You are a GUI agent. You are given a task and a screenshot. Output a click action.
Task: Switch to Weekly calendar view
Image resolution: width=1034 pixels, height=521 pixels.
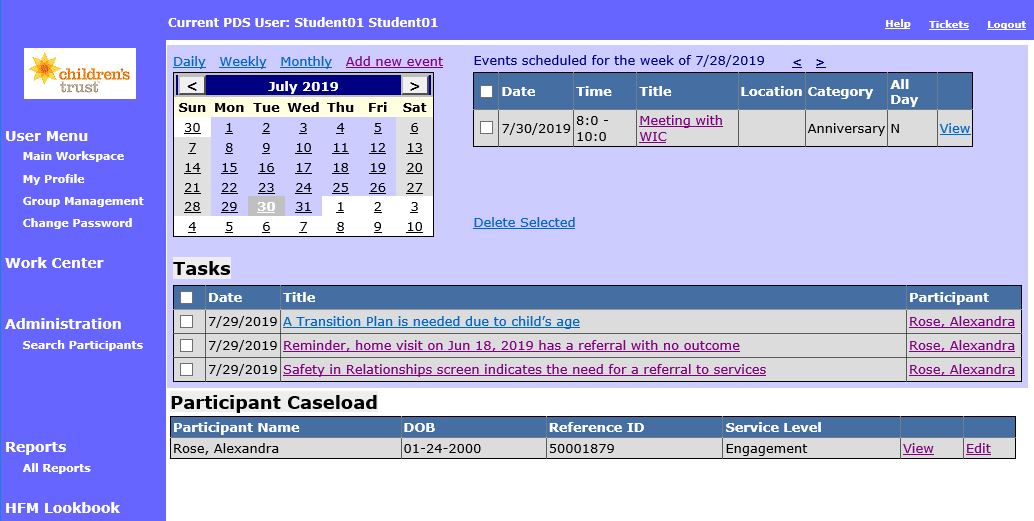pos(243,61)
